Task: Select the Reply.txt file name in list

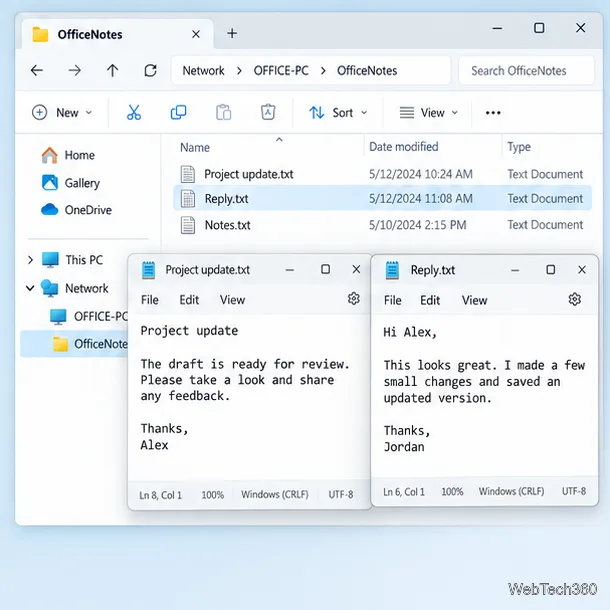Action: 226,199
